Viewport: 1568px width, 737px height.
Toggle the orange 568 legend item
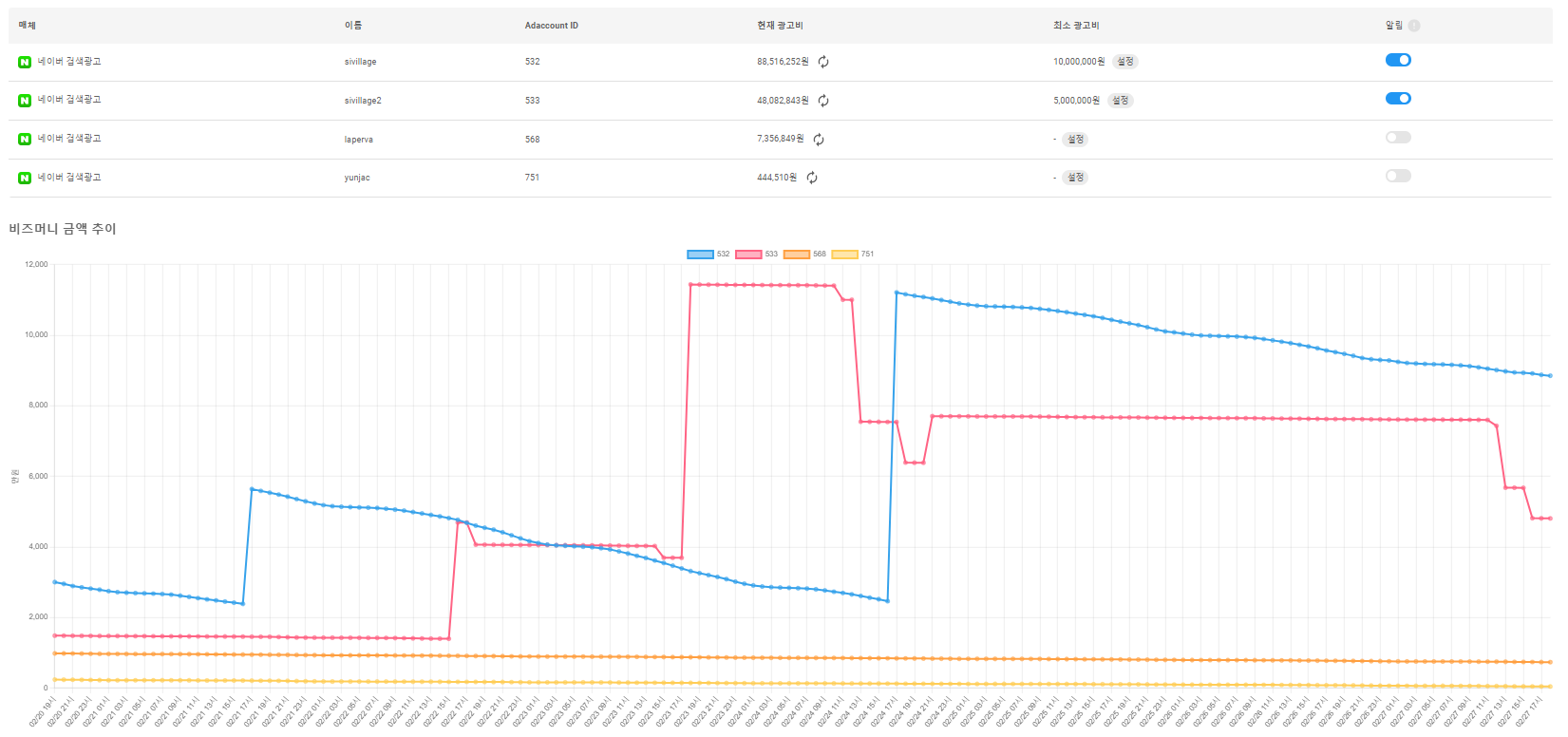coord(797,255)
